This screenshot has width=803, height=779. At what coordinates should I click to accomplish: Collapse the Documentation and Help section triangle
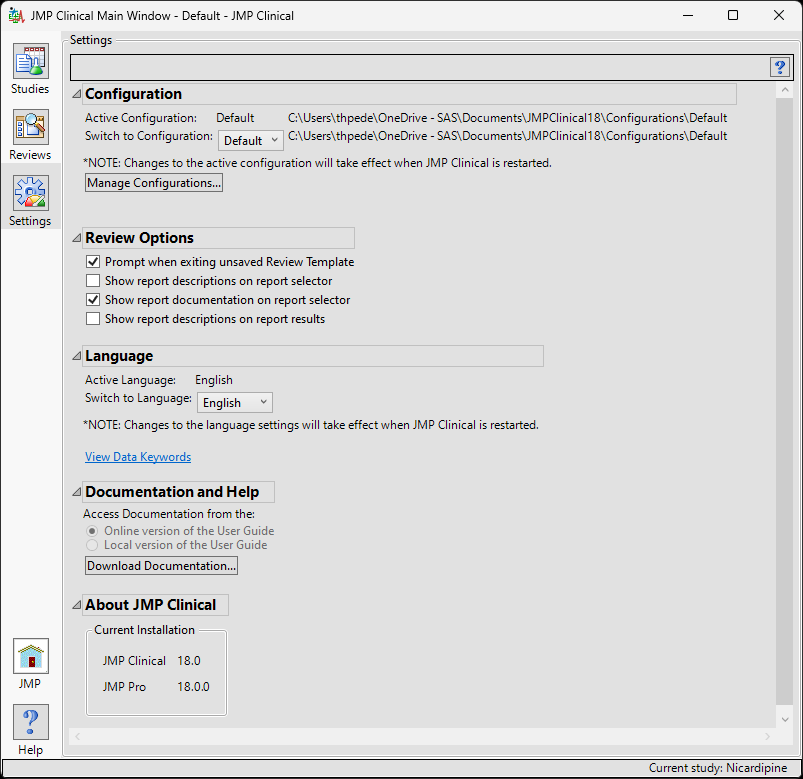(x=77, y=492)
